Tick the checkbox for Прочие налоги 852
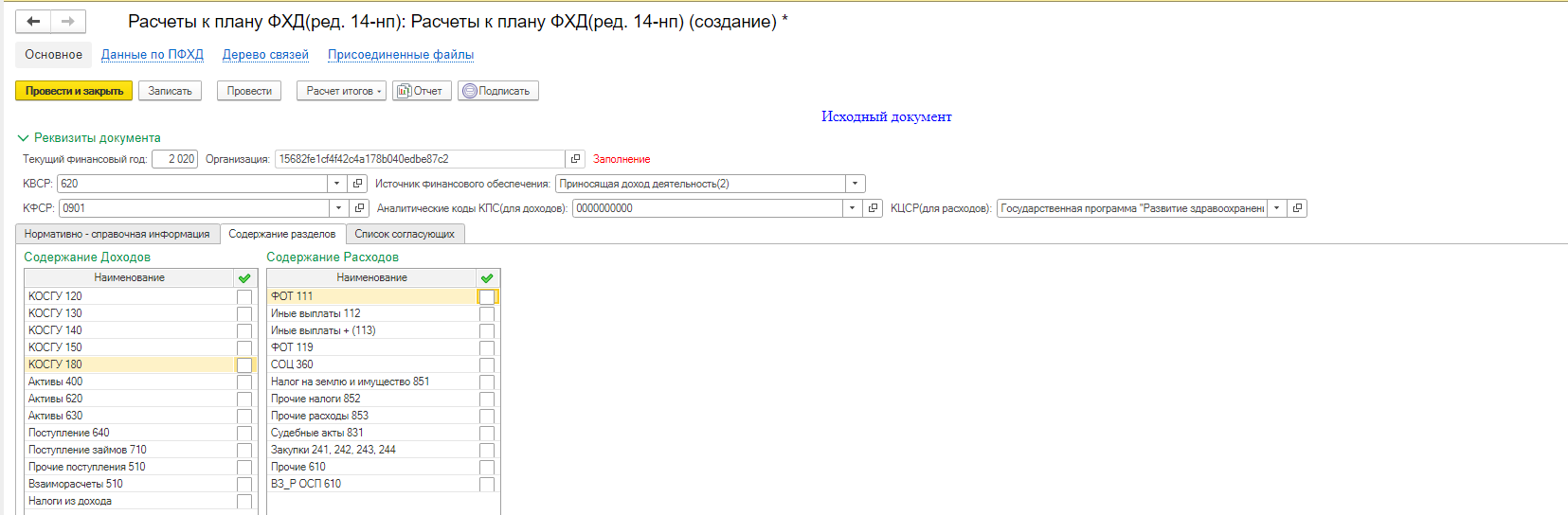The height and width of the screenshot is (515, 1568). (487, 399)
